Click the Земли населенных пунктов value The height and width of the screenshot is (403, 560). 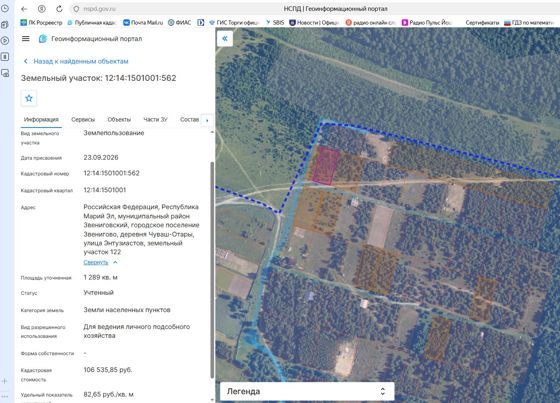[127, 310]
